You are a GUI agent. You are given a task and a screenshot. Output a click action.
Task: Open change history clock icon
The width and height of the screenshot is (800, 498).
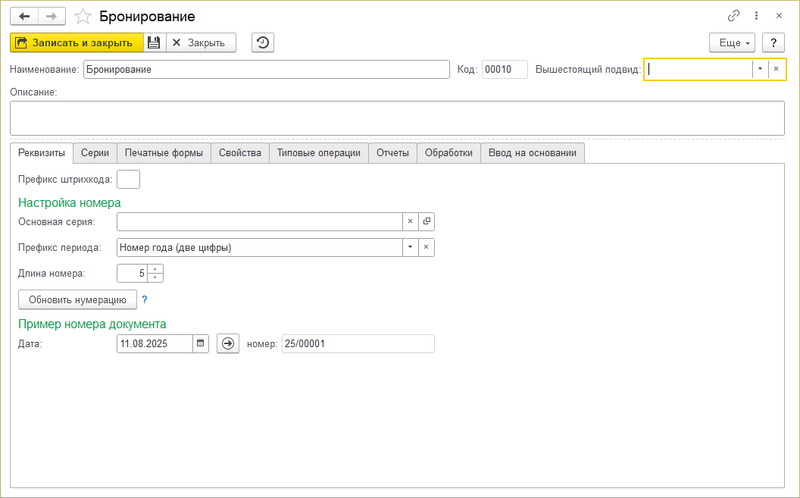(263, 43)
